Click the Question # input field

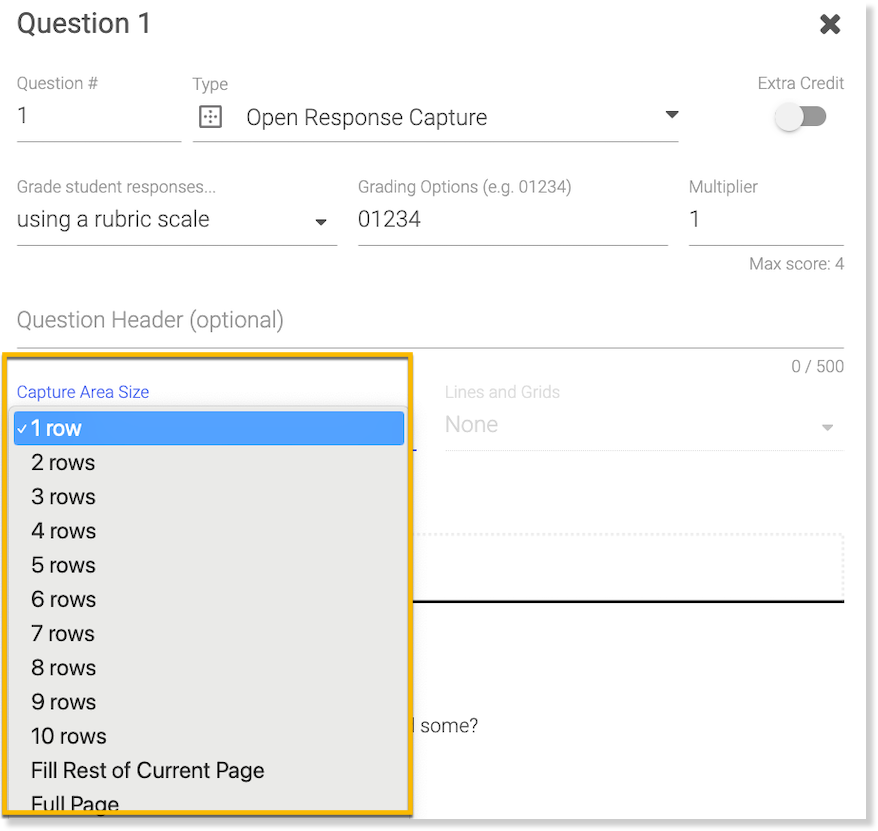tap(98, 117)
